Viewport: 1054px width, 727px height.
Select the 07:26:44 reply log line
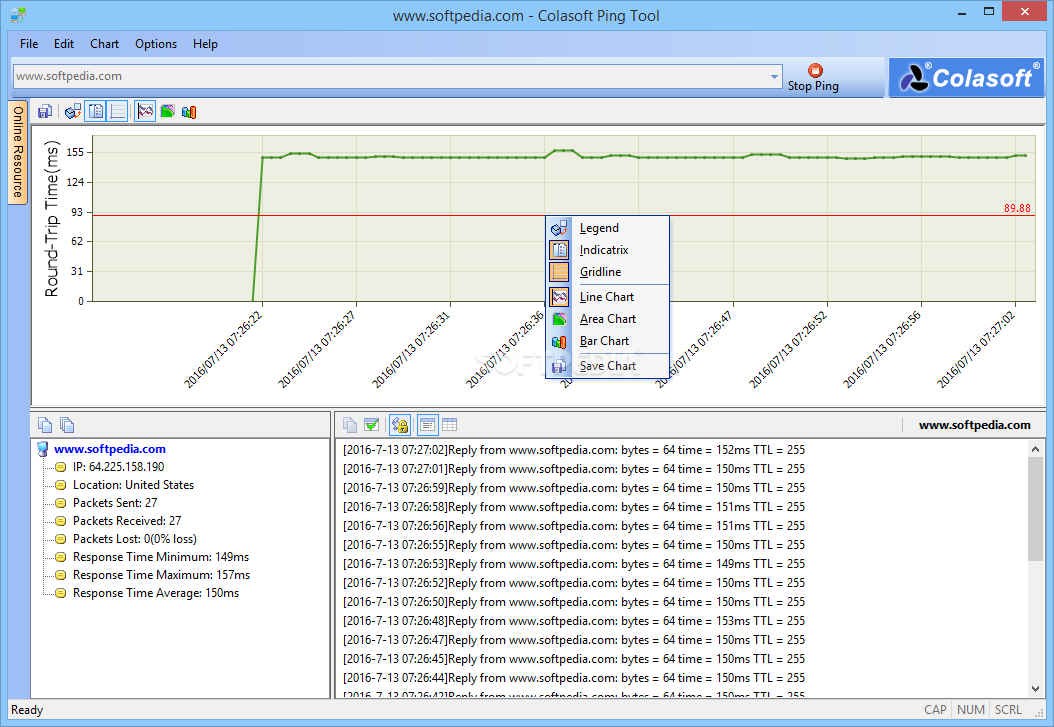(x=574, y=678)
